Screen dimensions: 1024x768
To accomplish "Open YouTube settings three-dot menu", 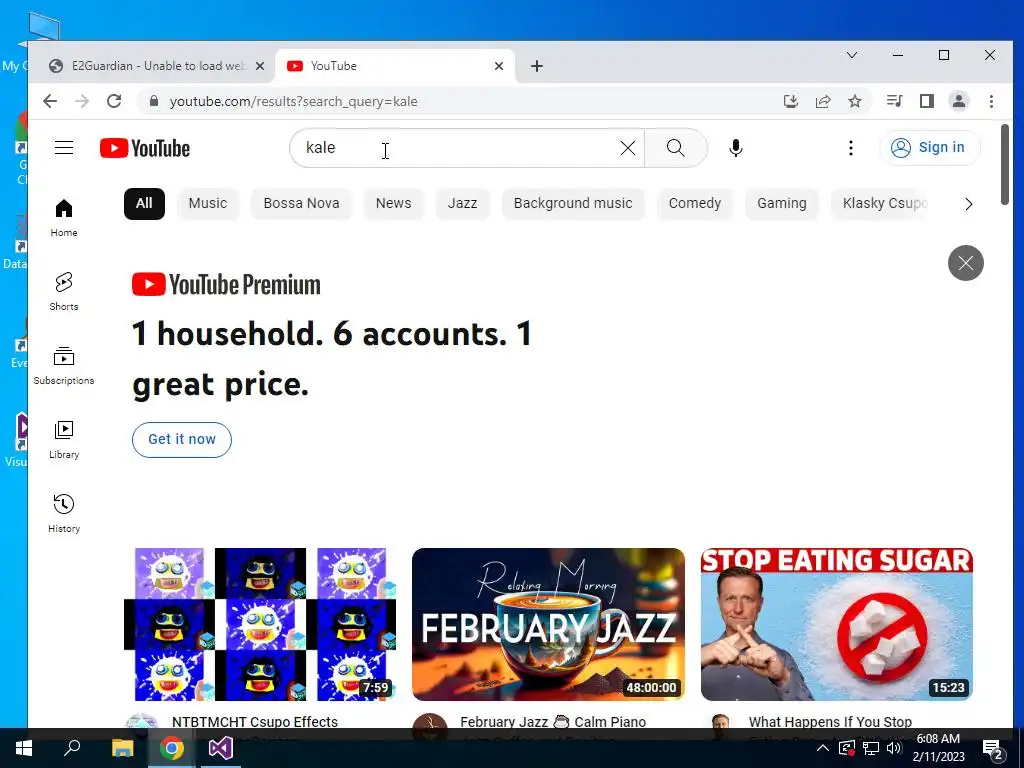I will [850, 148].
